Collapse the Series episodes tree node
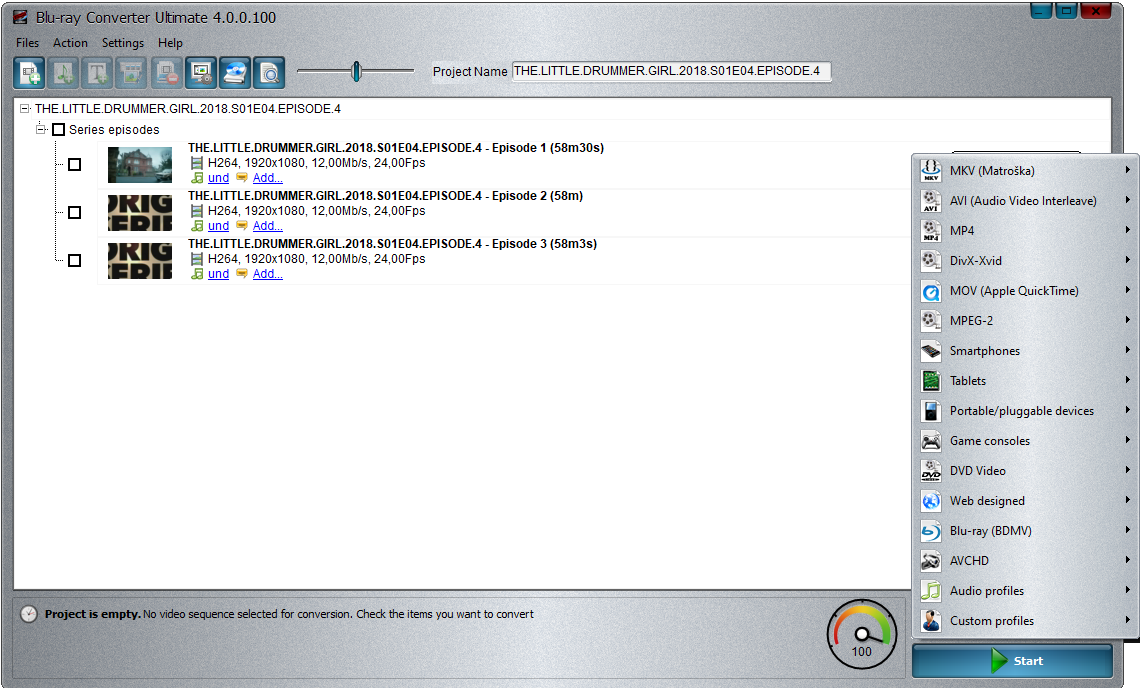 41,129
